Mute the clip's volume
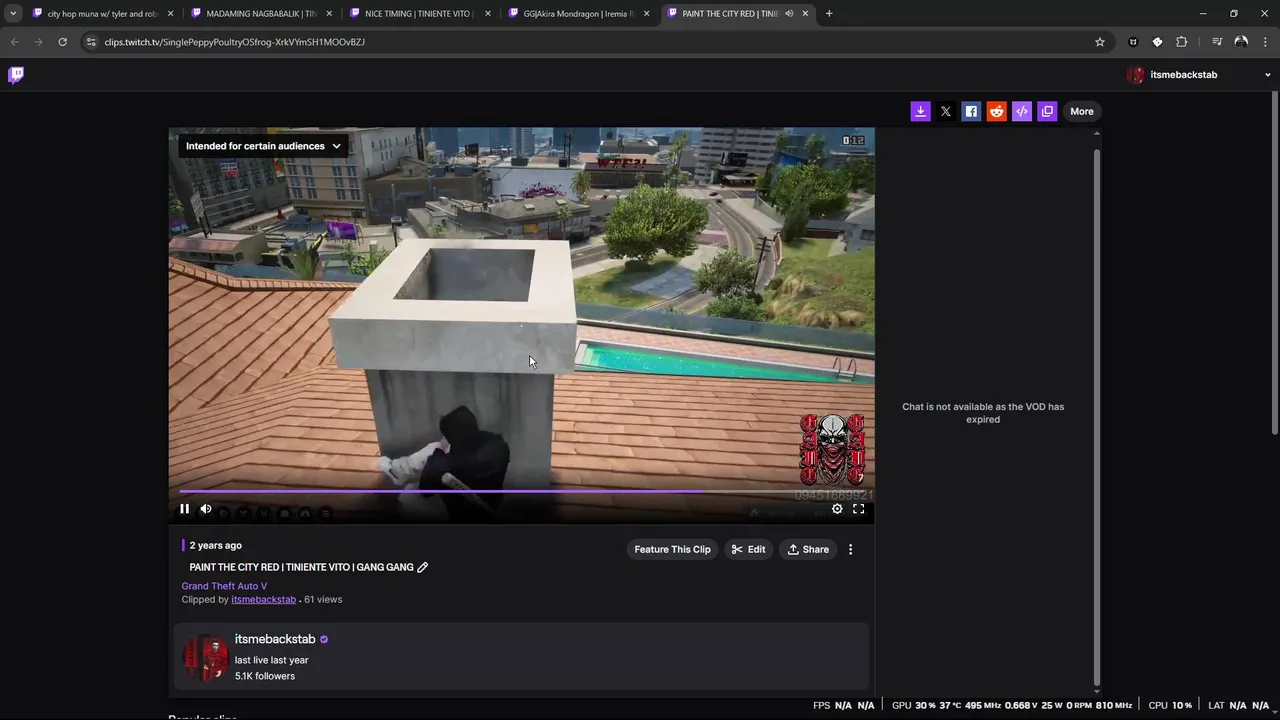 point(206,509)
